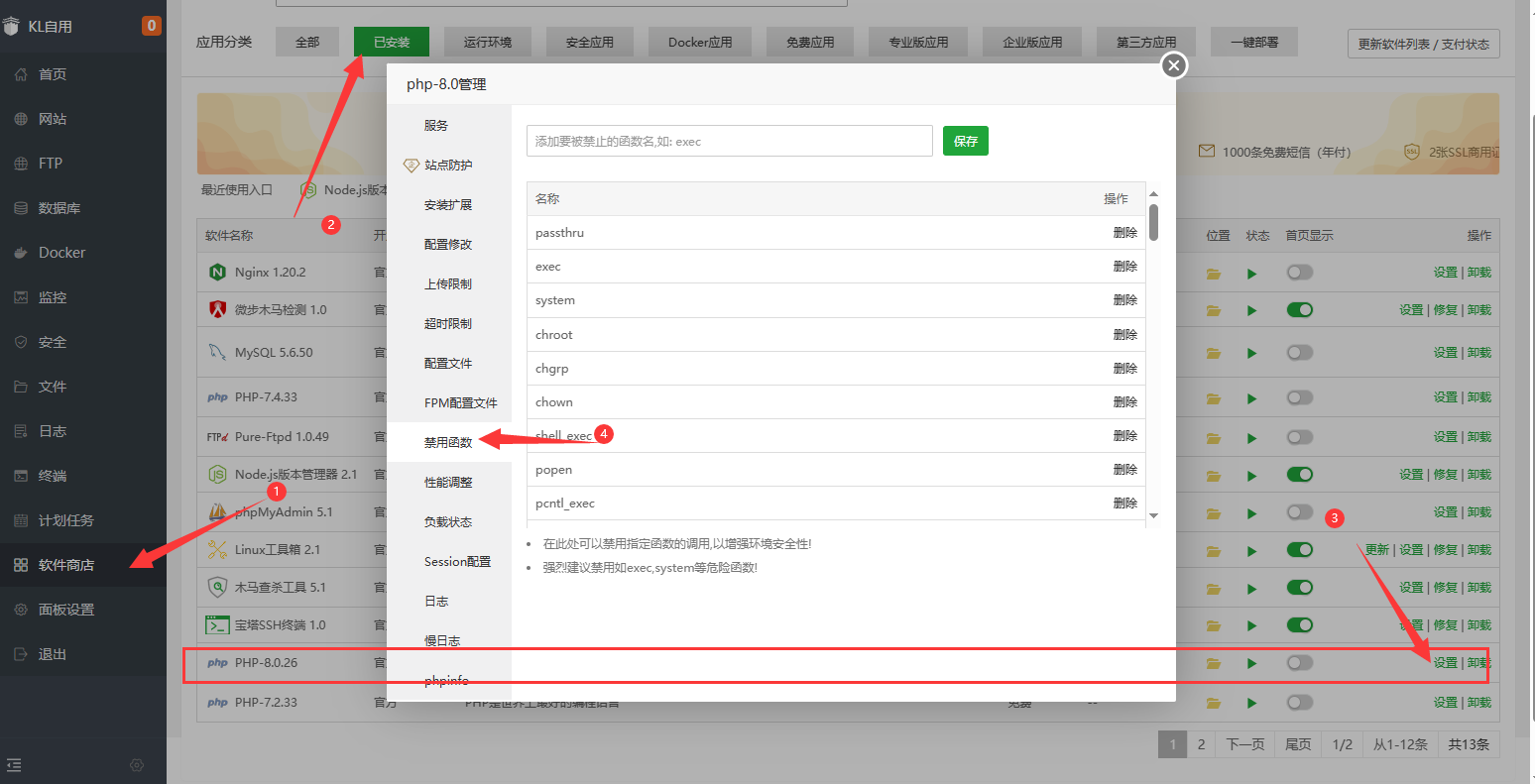Click the folder icon in Nginx row
The width and height of the screenshot is (1535, 784).
coord(1214,274)
